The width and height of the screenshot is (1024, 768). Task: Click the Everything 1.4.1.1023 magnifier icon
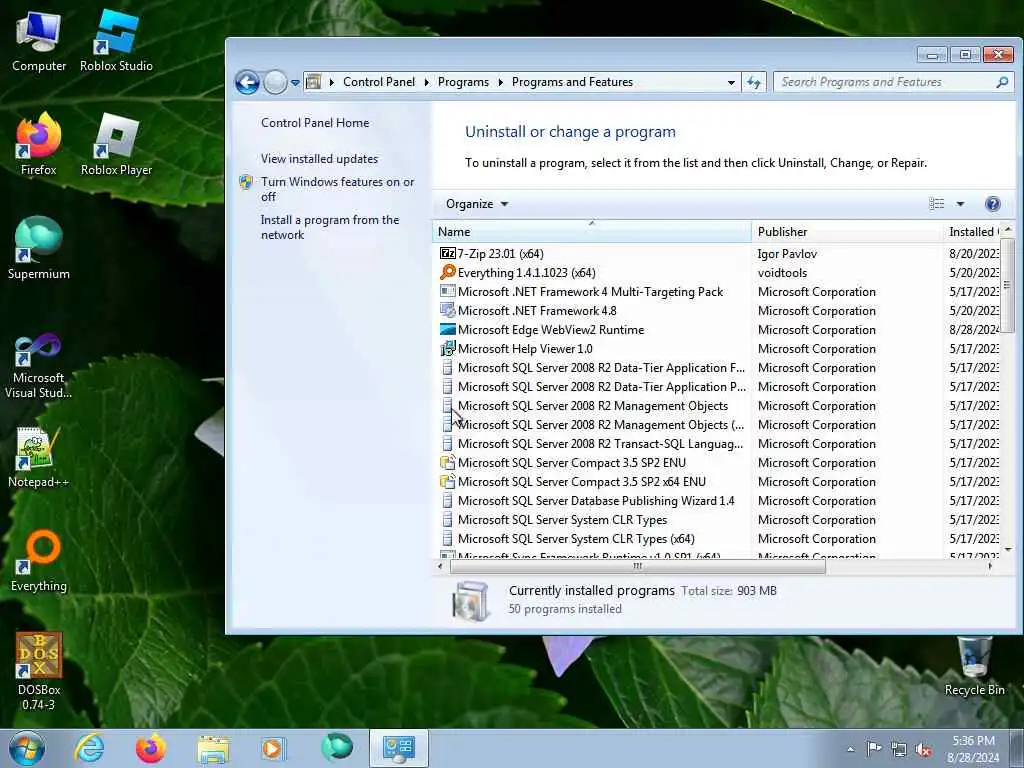coord(447,272)
